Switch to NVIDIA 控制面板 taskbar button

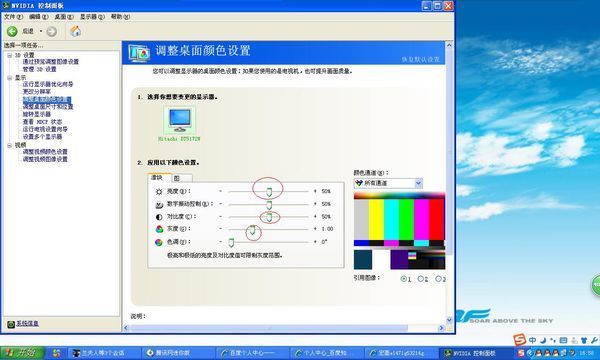[474, 353]
